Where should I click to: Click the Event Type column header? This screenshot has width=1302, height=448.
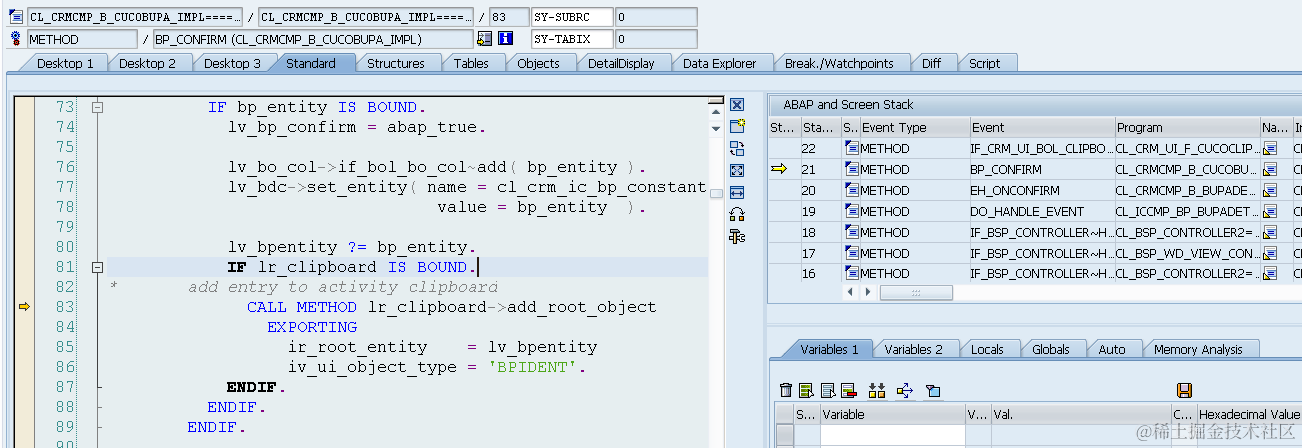coord(914,127)
